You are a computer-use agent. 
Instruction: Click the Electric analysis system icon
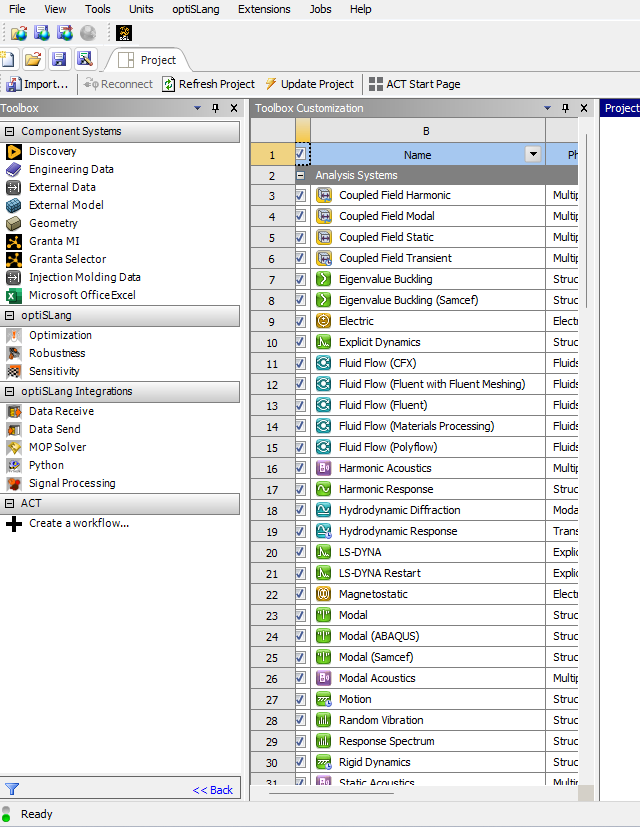point(323,321)
